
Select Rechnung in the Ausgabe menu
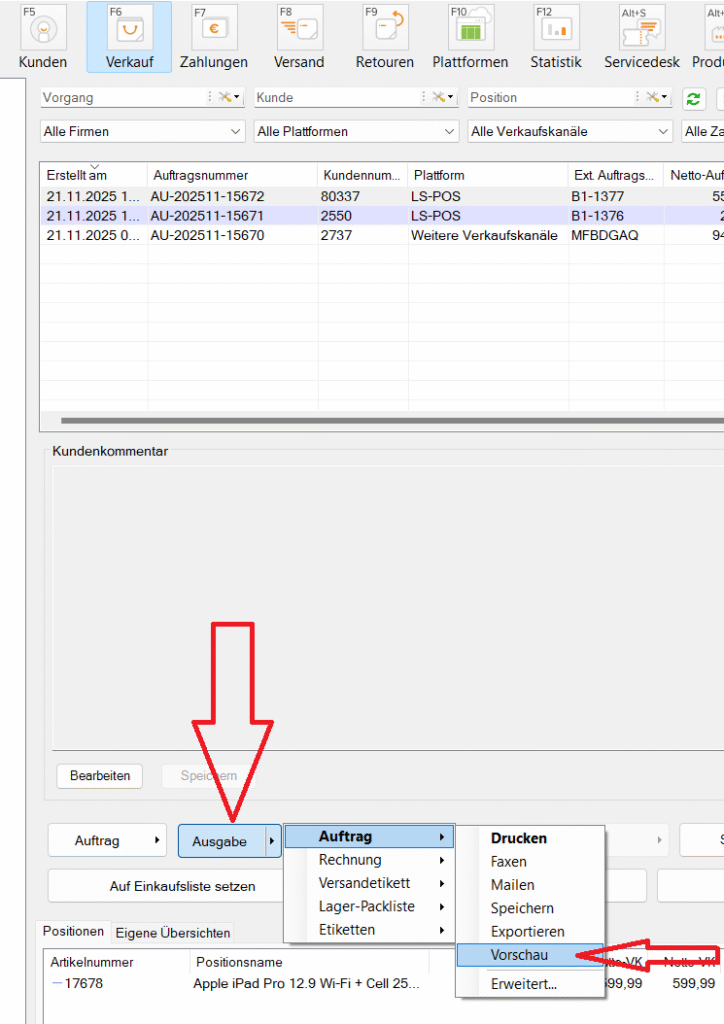pyautogui.click(x=350, y=860)
